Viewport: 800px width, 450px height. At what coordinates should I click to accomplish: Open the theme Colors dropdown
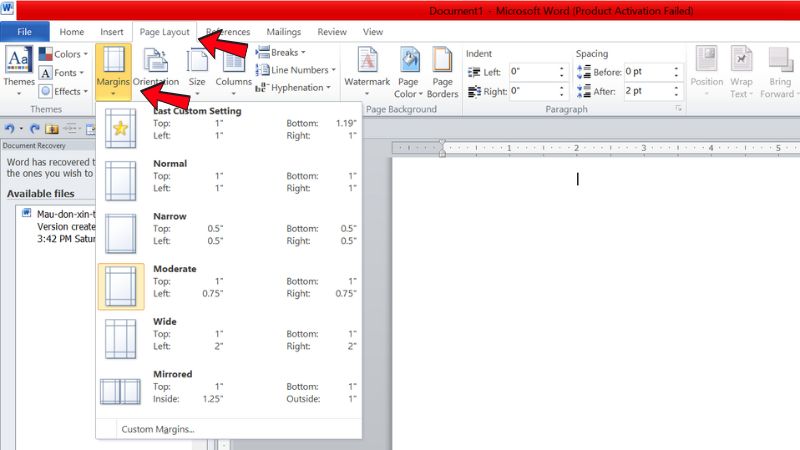[63, 54]
